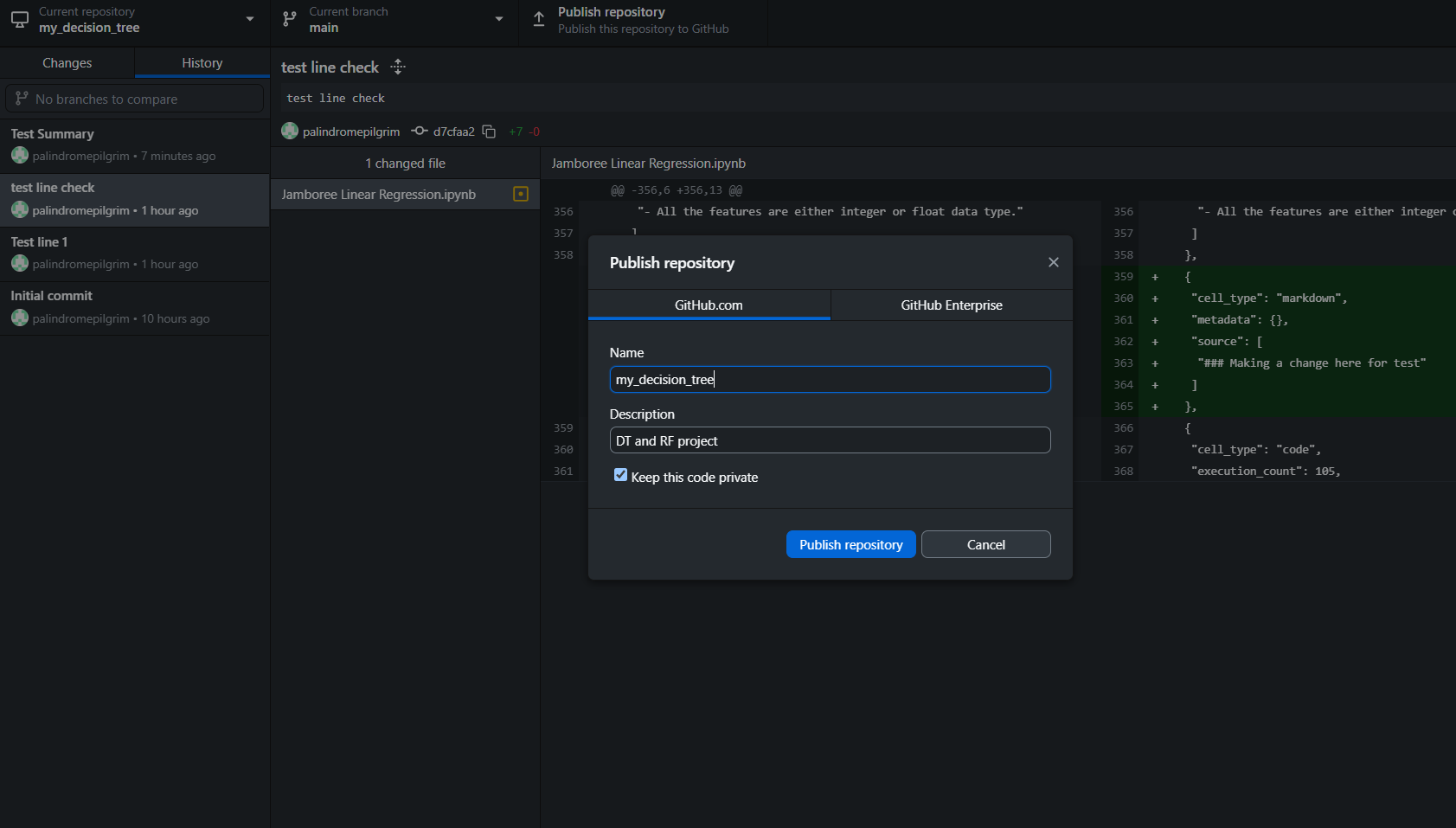The image size is (1456, 828).
Task: Select the Test Summary commit
Action: (x=134, y=144)
